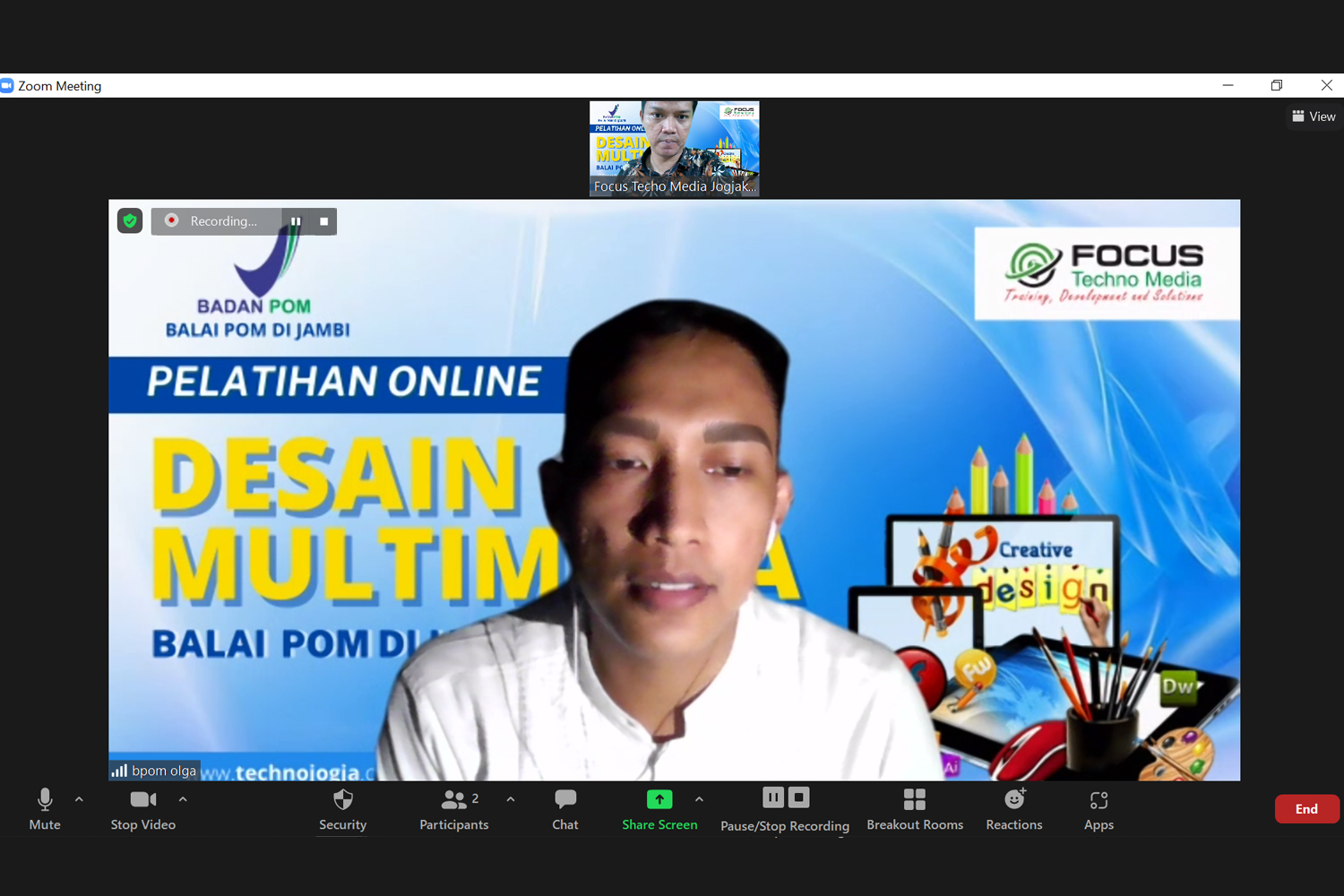Viewport: 1344px width, 896px height.
Task: Pause recording in the bottom toolbar
Action: 773,797
